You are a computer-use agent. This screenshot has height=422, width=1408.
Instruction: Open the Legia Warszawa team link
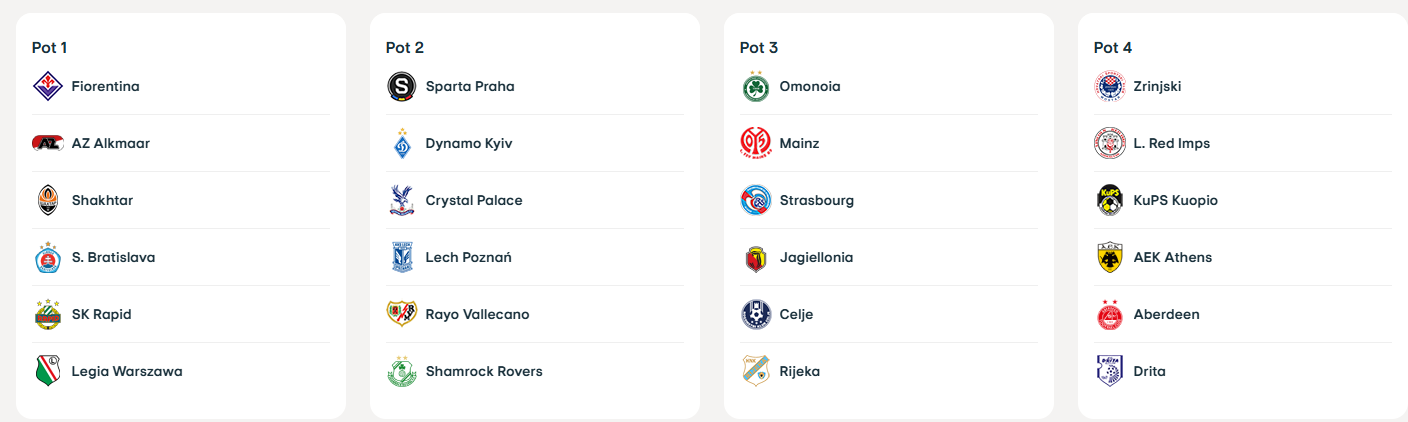pyautogui.click(x=126, y=371)
